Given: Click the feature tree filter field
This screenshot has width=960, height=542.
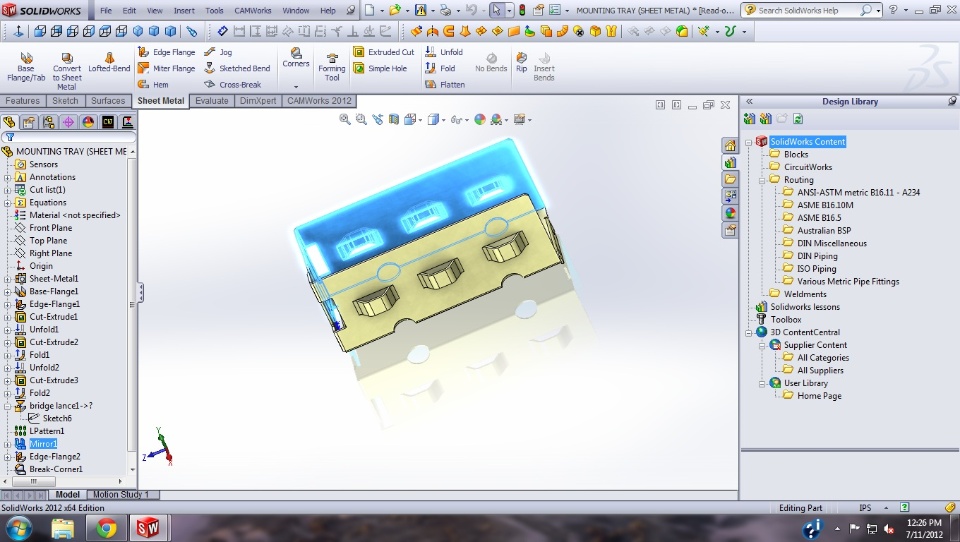Looking at the screenshot, I should [69, 137].
